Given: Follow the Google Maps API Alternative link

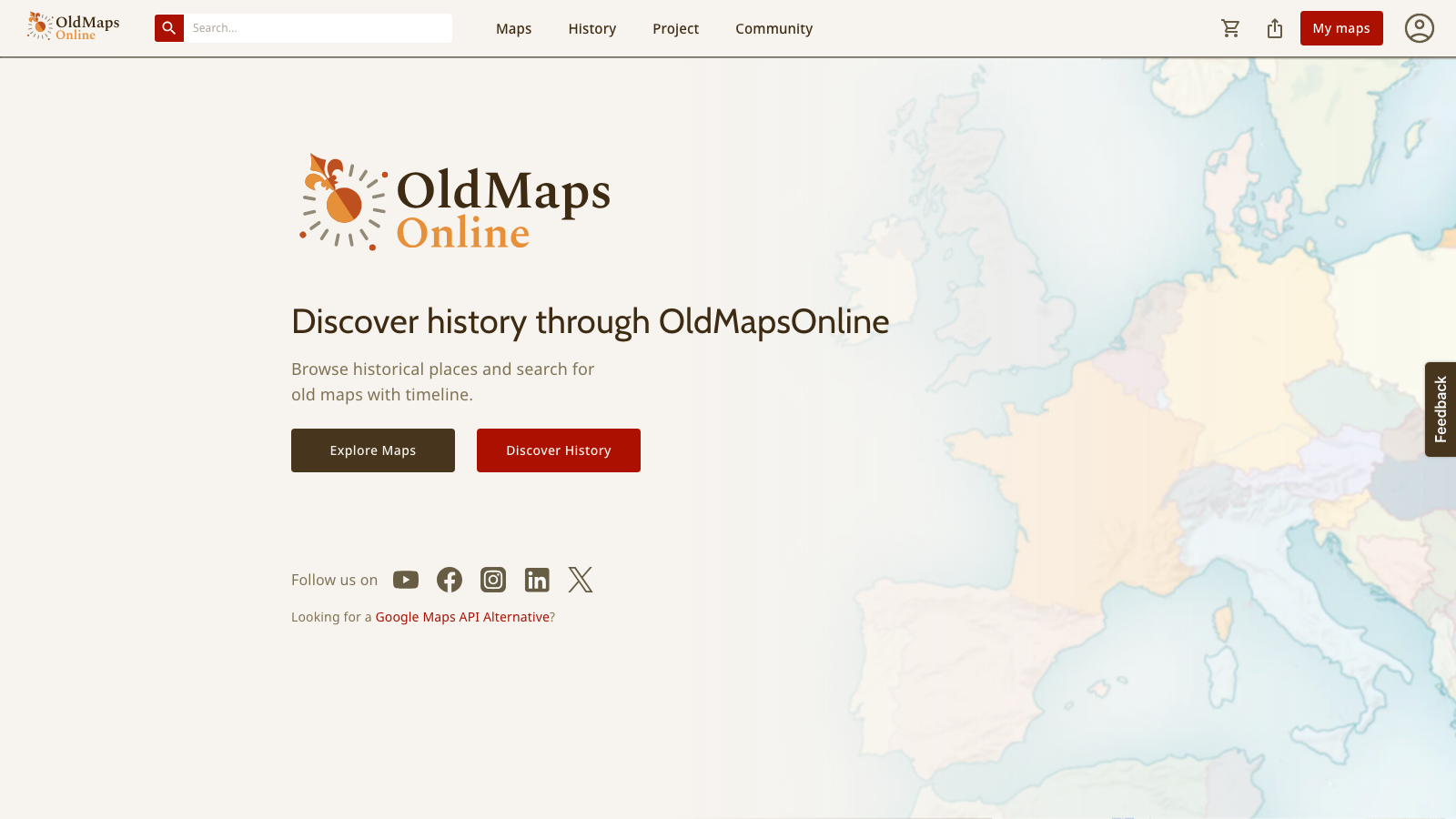Looking at the screenshot, I should coord(462,617).
